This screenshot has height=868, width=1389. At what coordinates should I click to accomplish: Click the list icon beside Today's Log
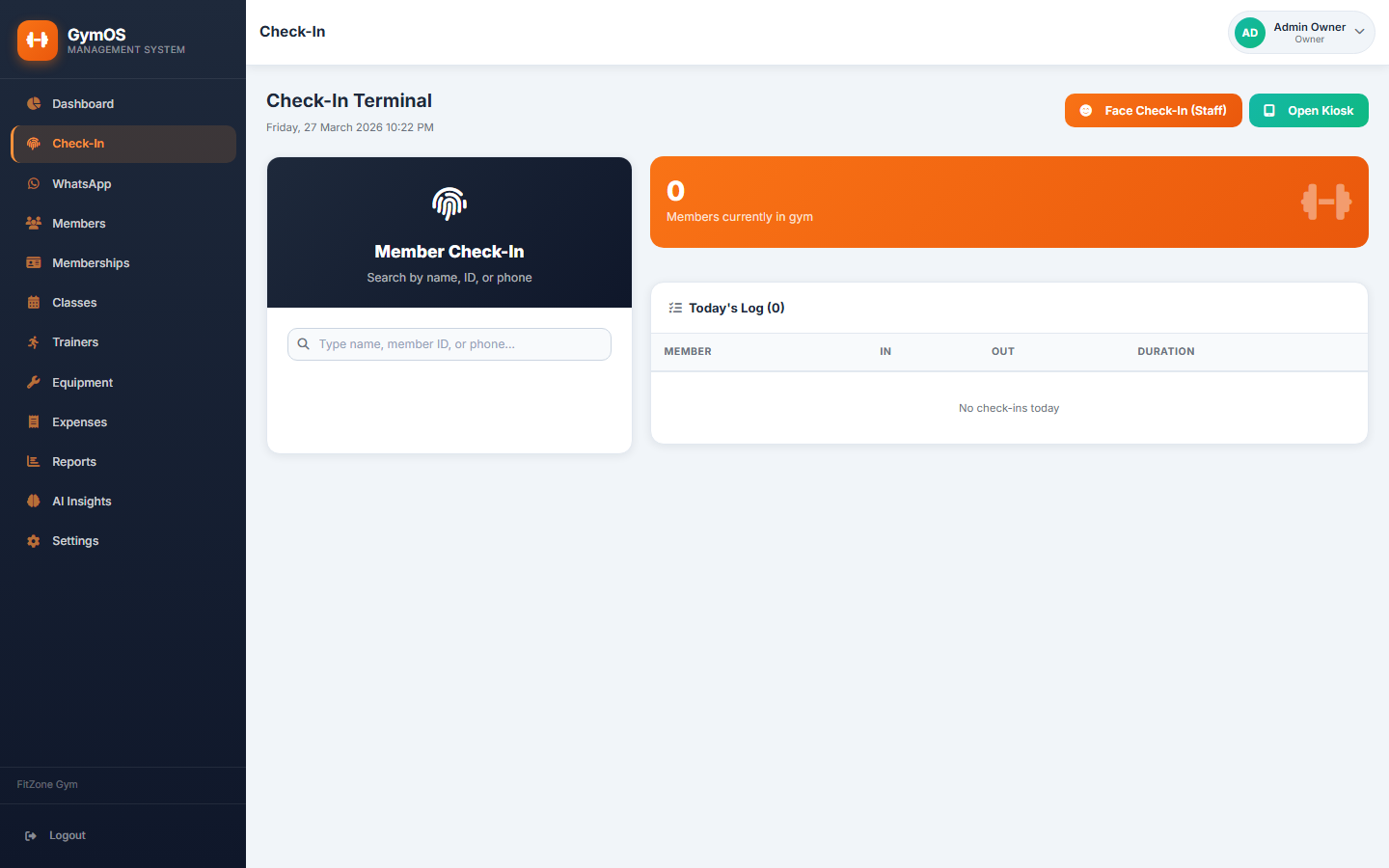pos(675,308)
